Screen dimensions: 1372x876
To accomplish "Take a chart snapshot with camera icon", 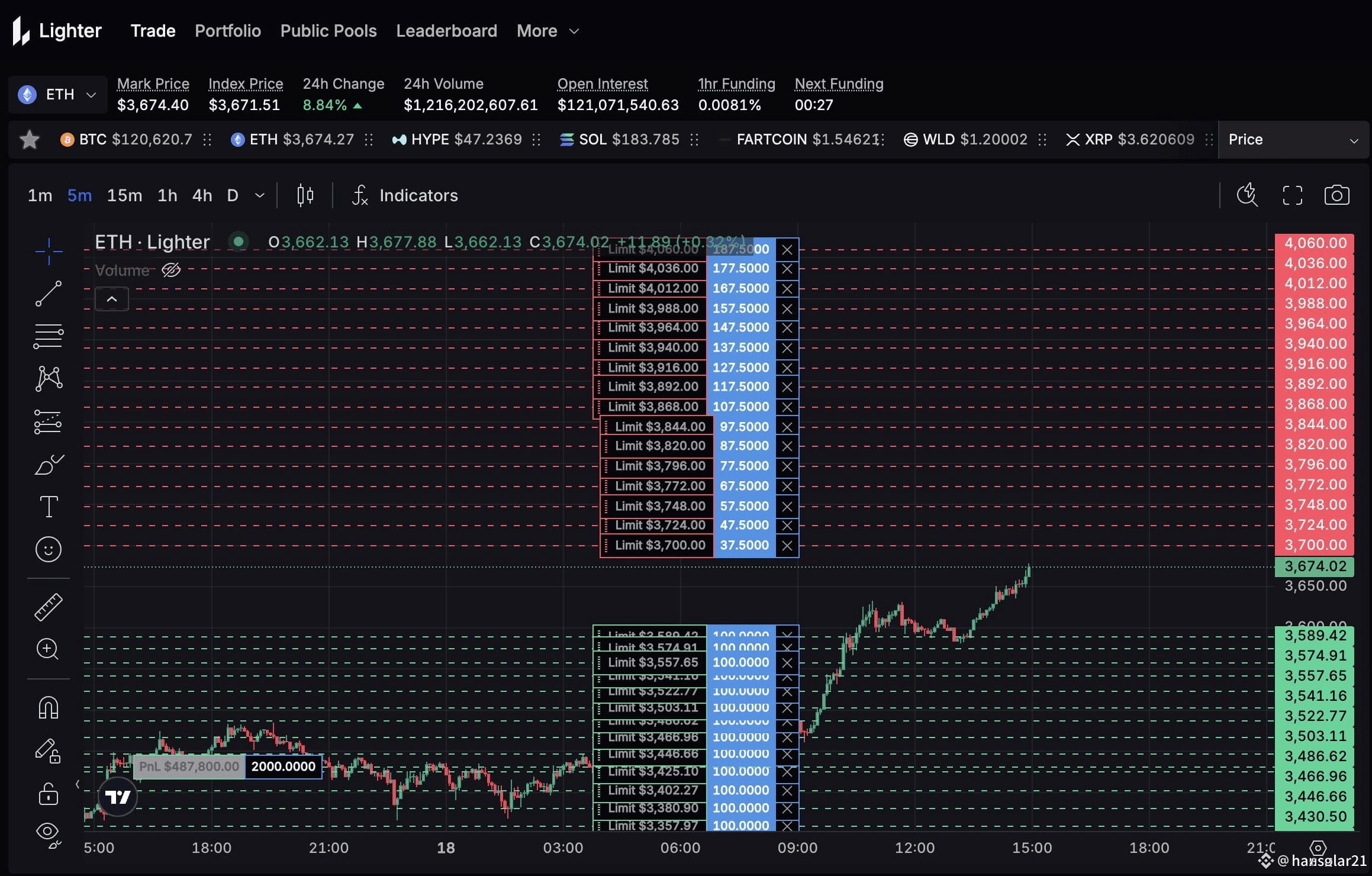I will (x=1336, y=195).
